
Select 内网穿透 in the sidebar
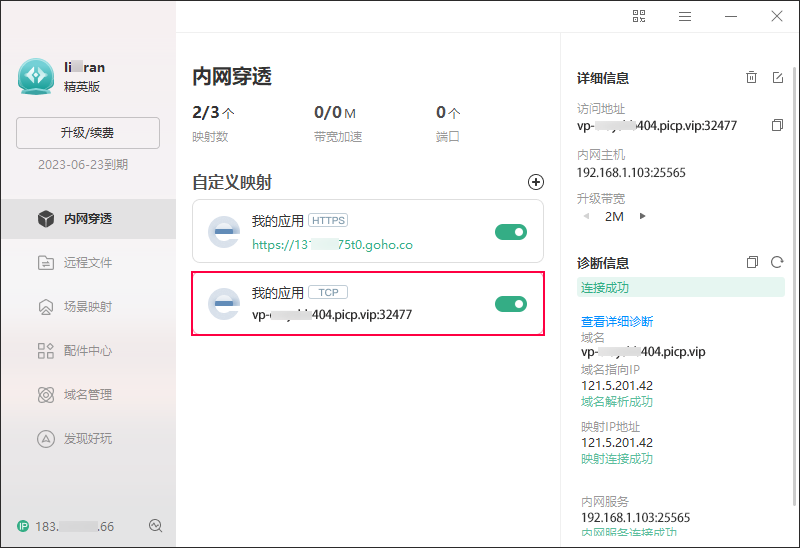(89, 219)
